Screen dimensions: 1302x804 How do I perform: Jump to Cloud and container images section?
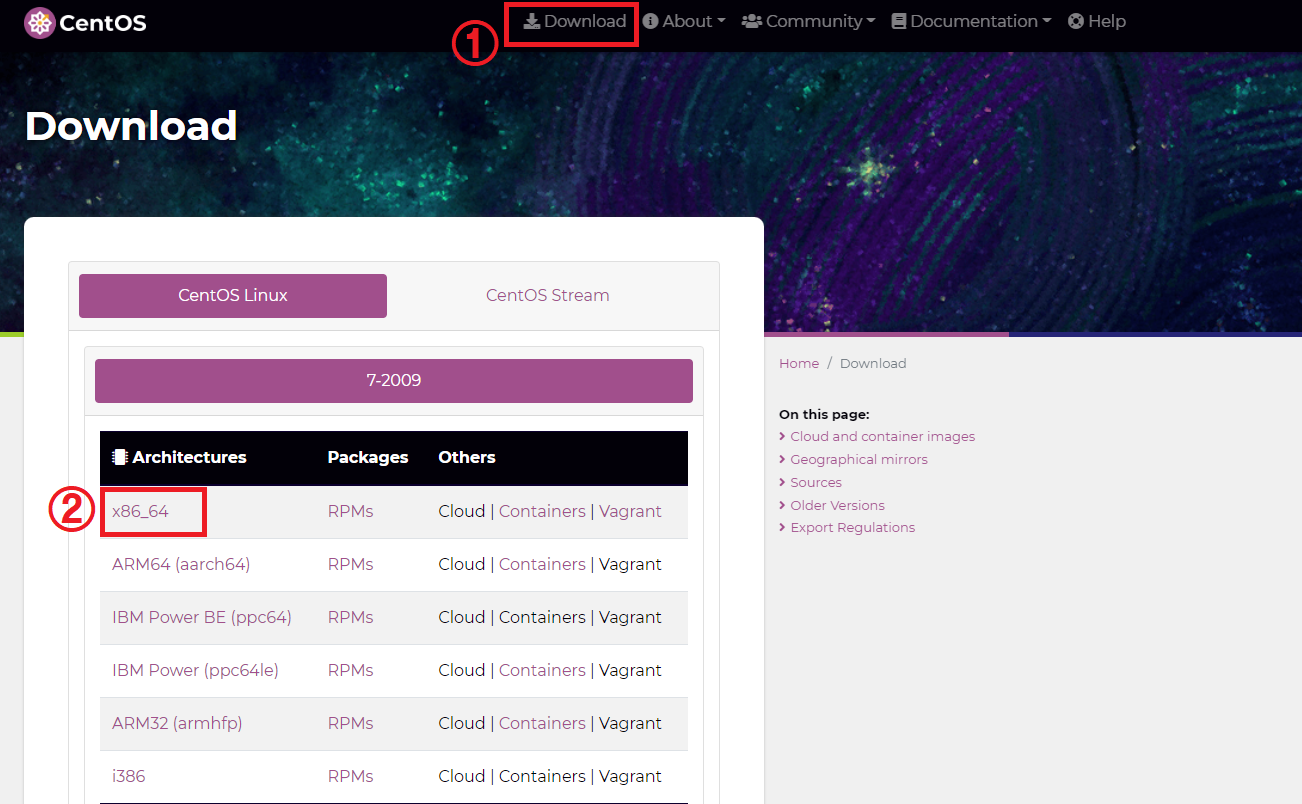[882, 436]
